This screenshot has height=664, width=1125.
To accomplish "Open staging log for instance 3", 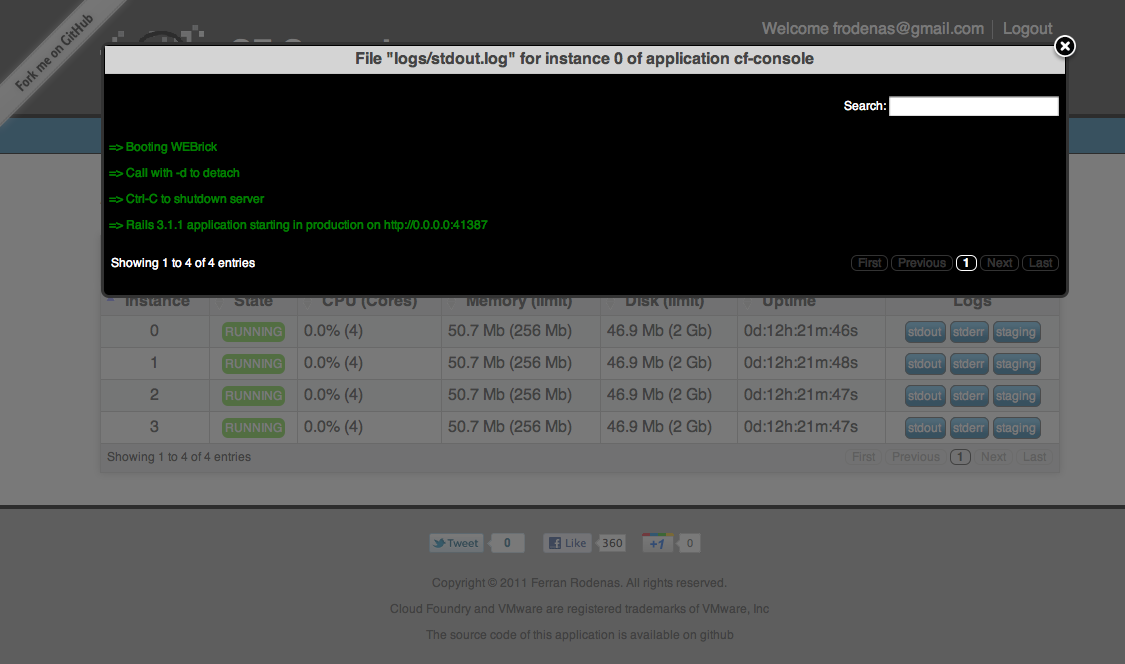I will 1016,428.
